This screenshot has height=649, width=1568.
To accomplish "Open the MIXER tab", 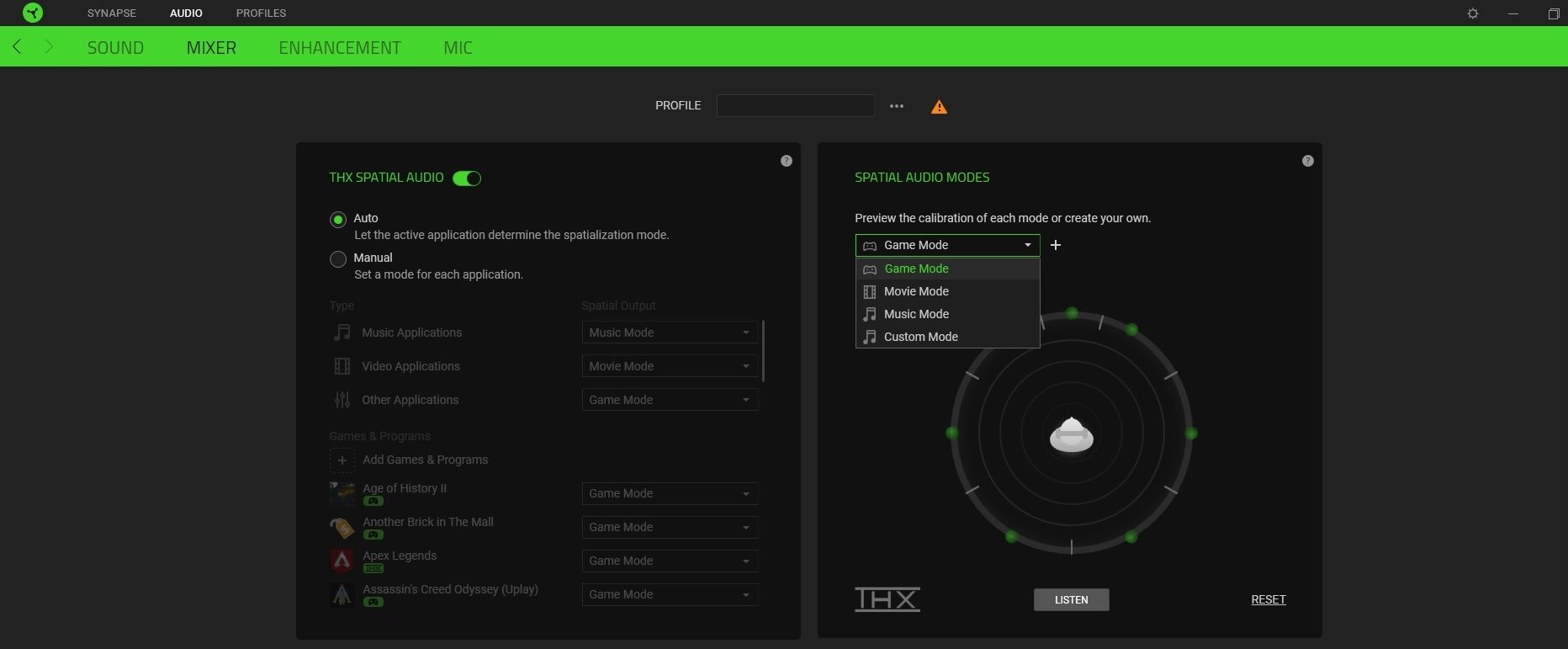I will point(211,48).
